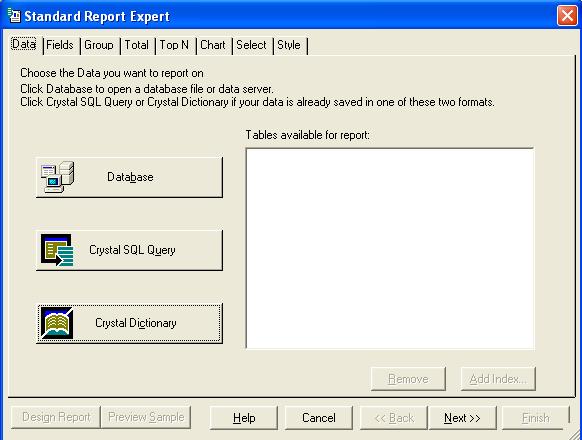Click the Crystal SQL Query icon
The height and width of the screenshot is (440, 582).
click(57, 250)
